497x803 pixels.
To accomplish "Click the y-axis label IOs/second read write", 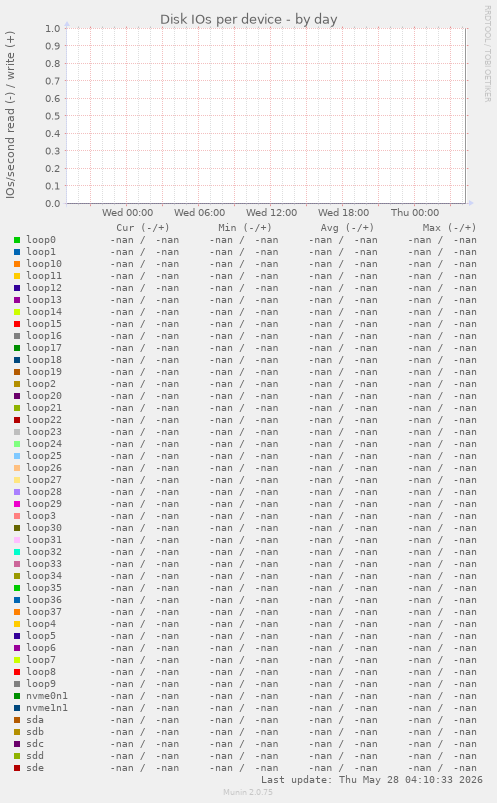I will (x=10, y=114).
